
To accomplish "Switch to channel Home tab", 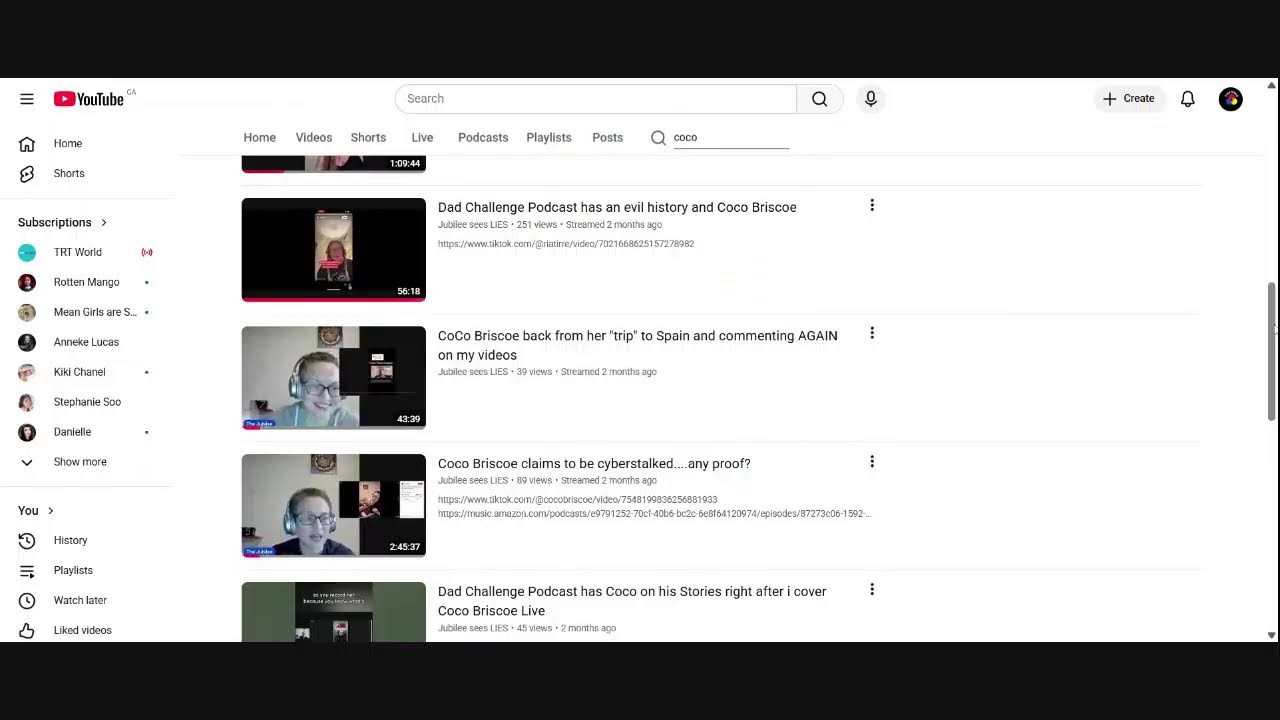I will pos(259,137).
